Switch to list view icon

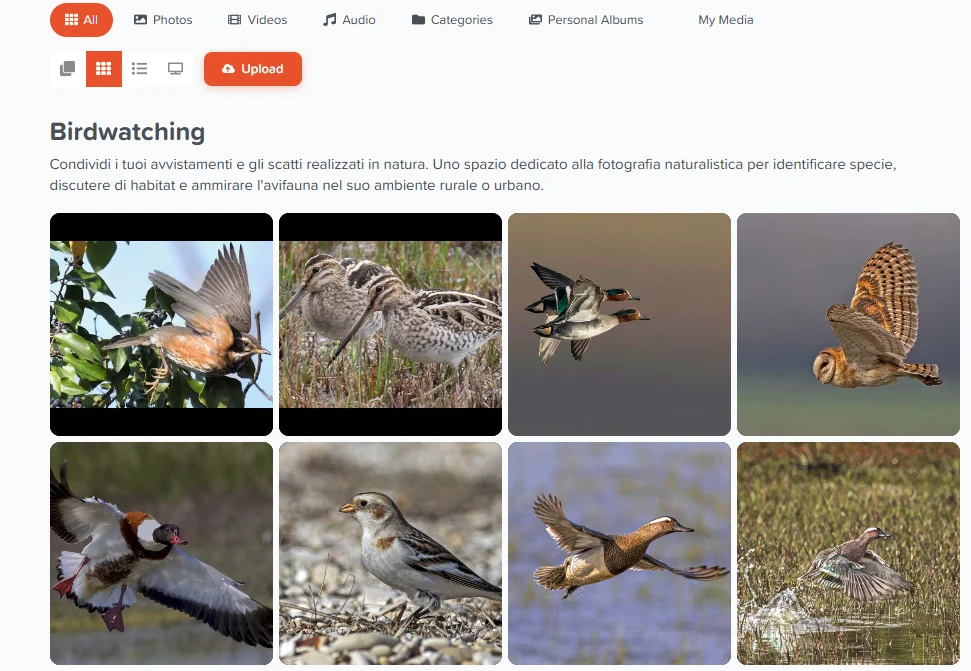pos(139,69)
